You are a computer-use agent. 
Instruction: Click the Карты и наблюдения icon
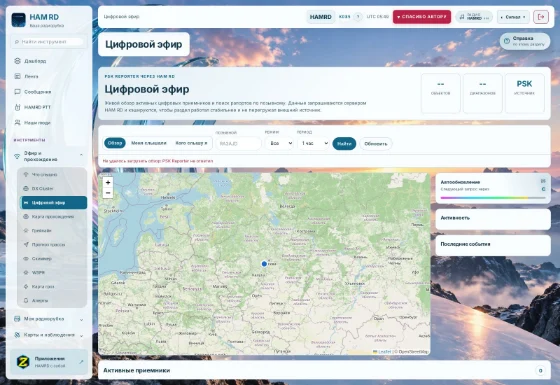tap(17, 335)
